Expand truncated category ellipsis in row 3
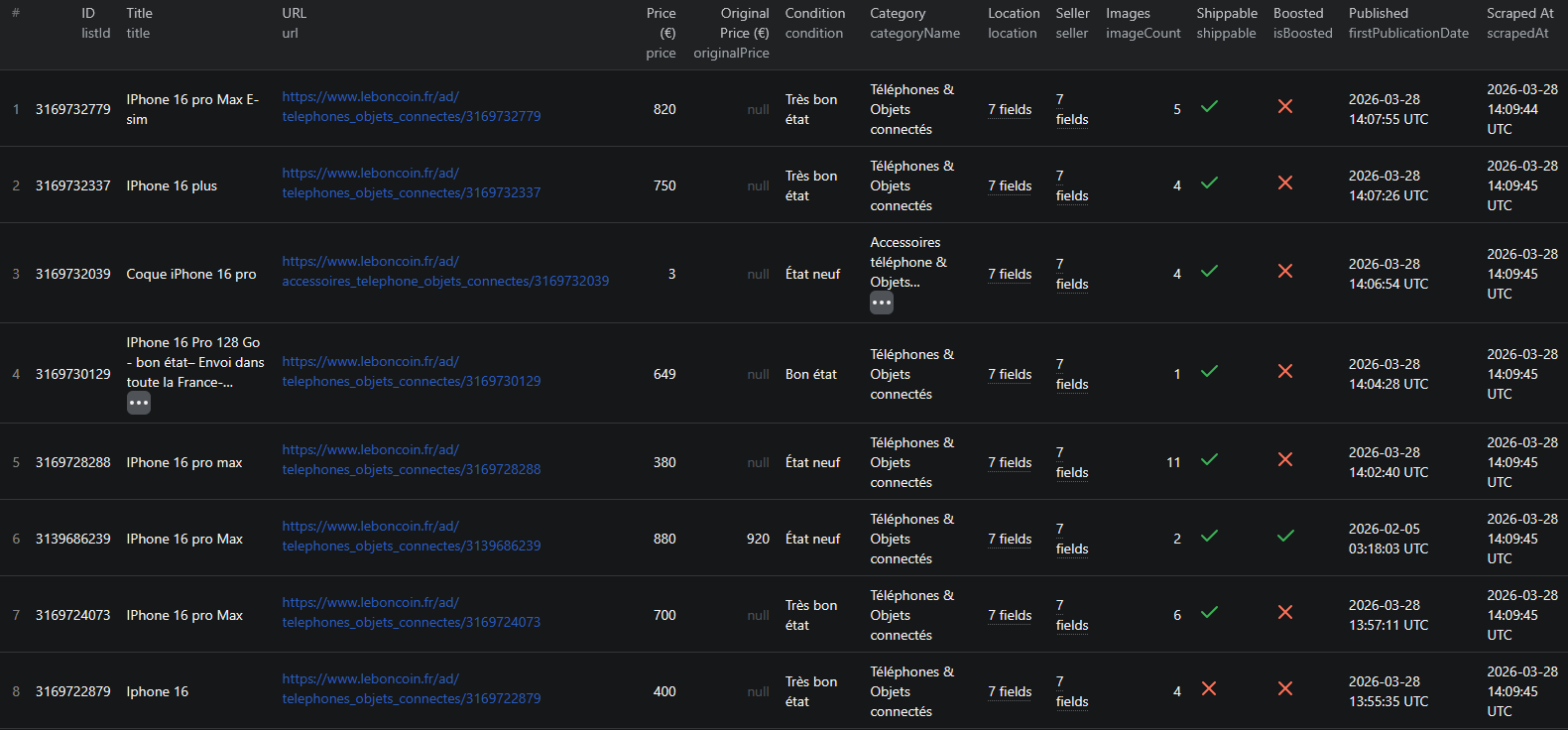The height and width of the screenshot is (730, 1568). (x=882, y=303)
